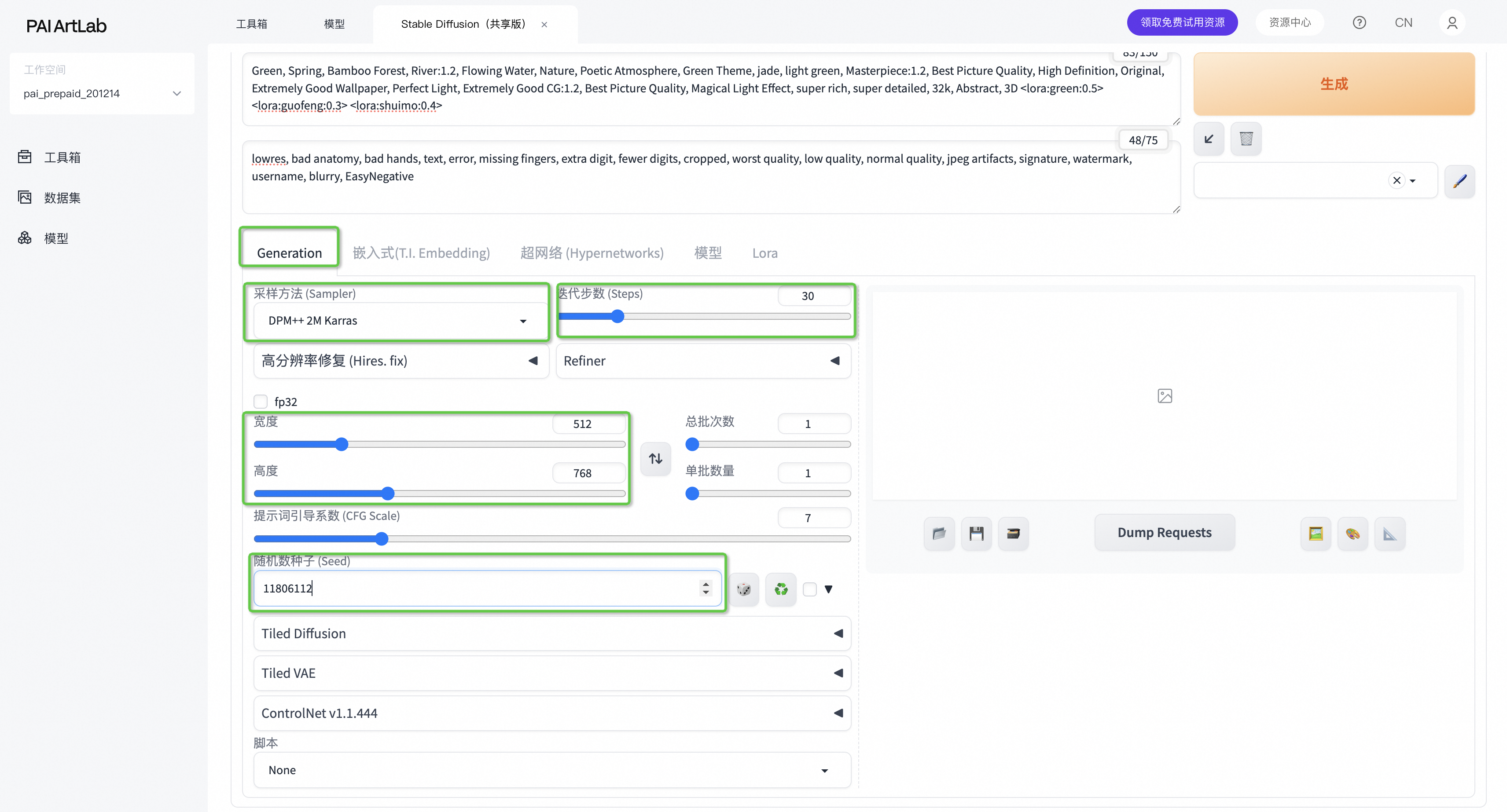
Task: Click the CFG Scale slider handle
Action: 382,538
